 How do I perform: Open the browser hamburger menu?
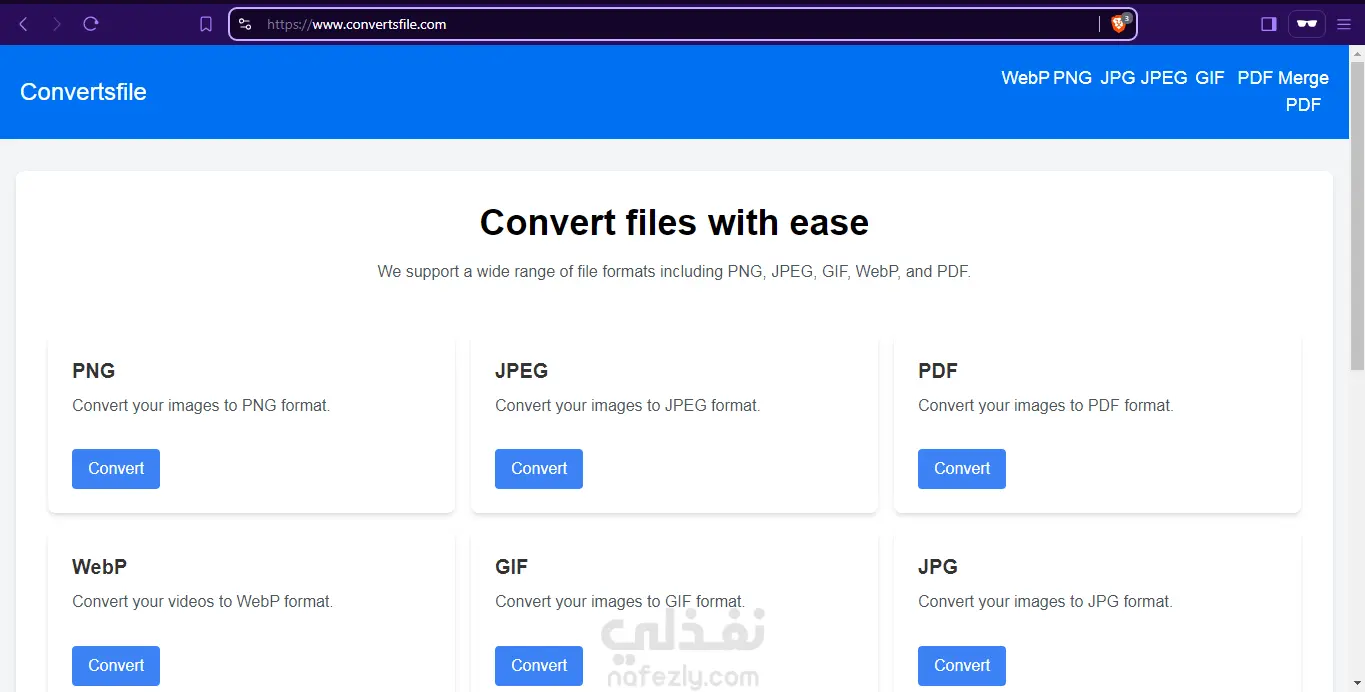click(1344, 24)
